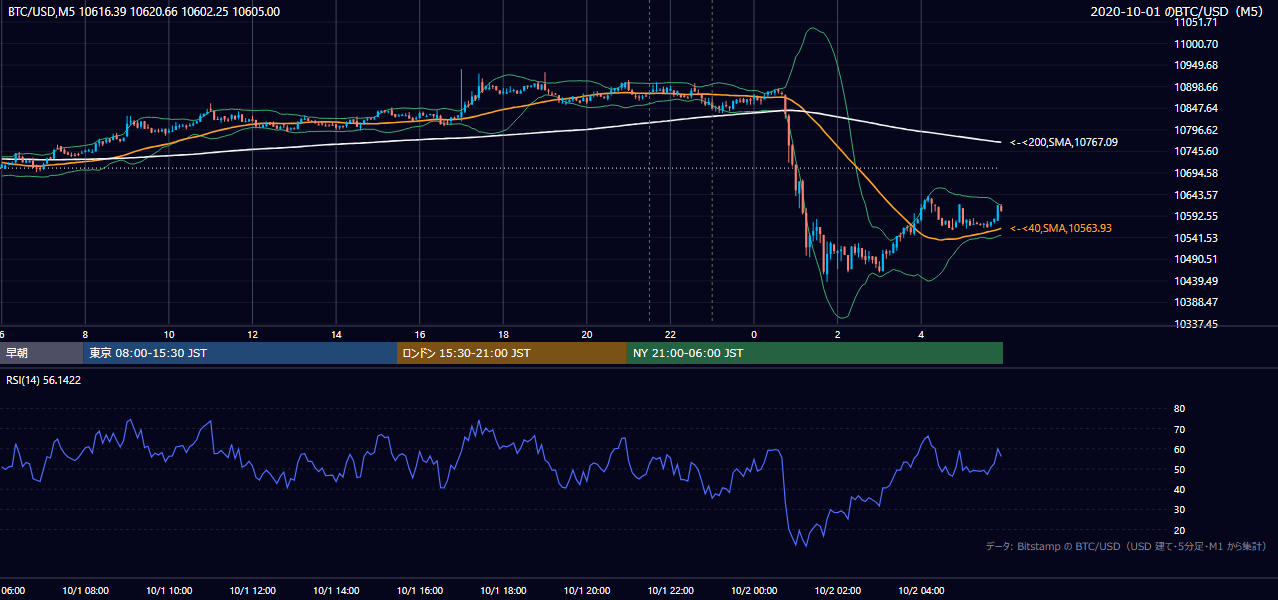Click price axis value 10796.62

coord(1197,130)
